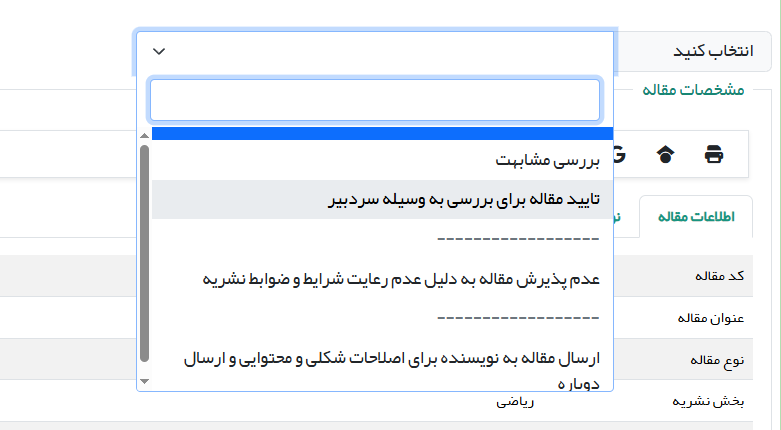
Task: Click the ریاضی journal section value
Action: pos(516,401)
